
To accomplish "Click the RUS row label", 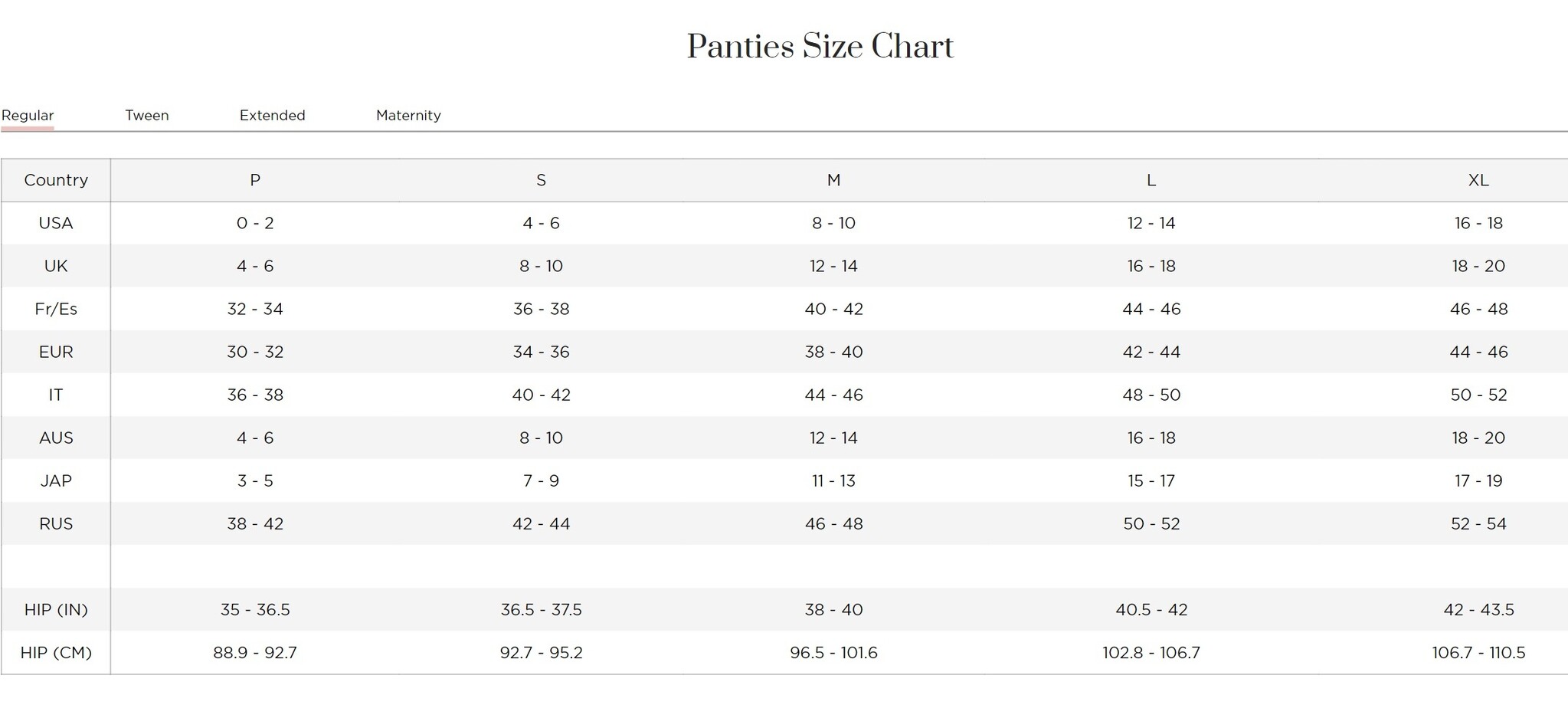I will click(56, 523).
